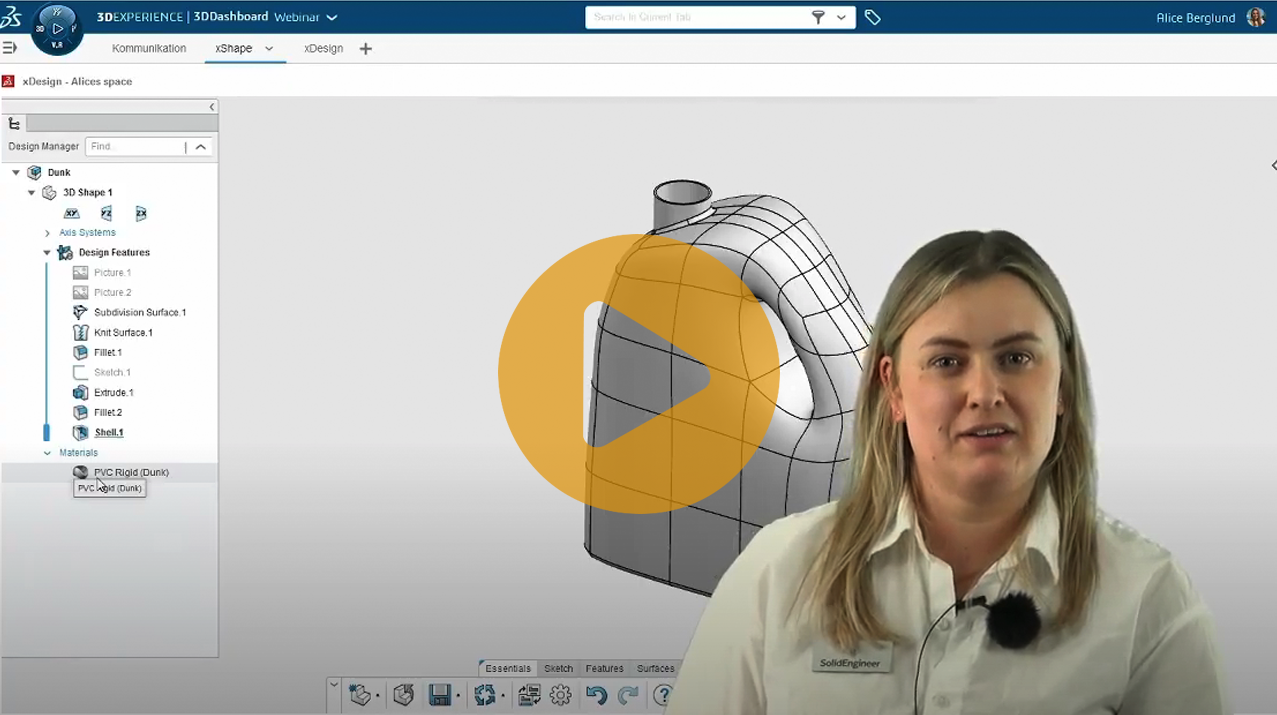Open the Sketch toolbar tab

coord(558,668)
